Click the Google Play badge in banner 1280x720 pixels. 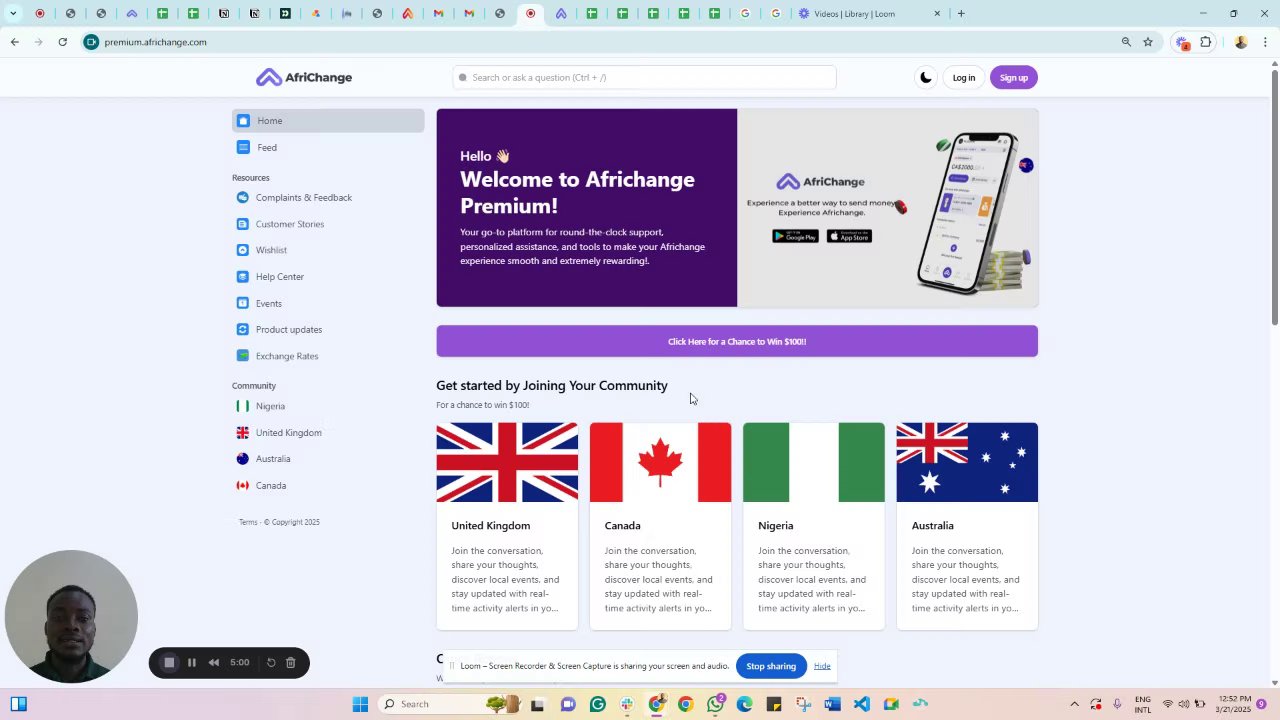(795, 236)
